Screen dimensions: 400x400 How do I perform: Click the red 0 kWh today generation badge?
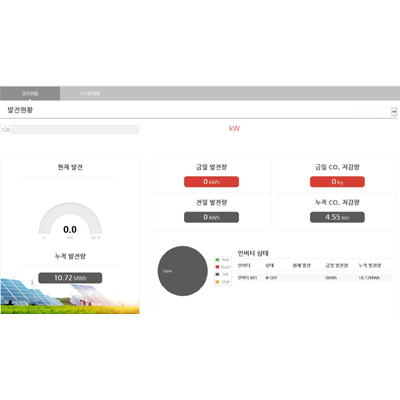[211, 182]
